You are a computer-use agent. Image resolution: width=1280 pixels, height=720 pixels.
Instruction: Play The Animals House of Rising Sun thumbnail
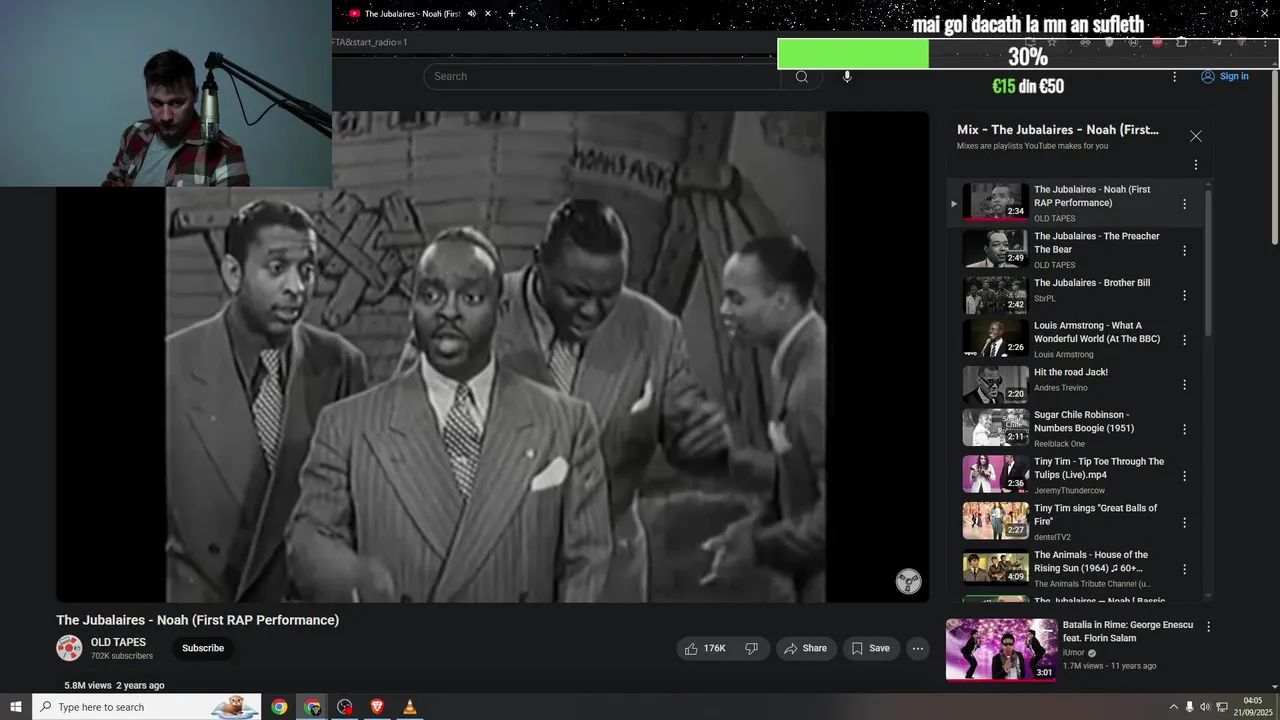tap(995, 568)
